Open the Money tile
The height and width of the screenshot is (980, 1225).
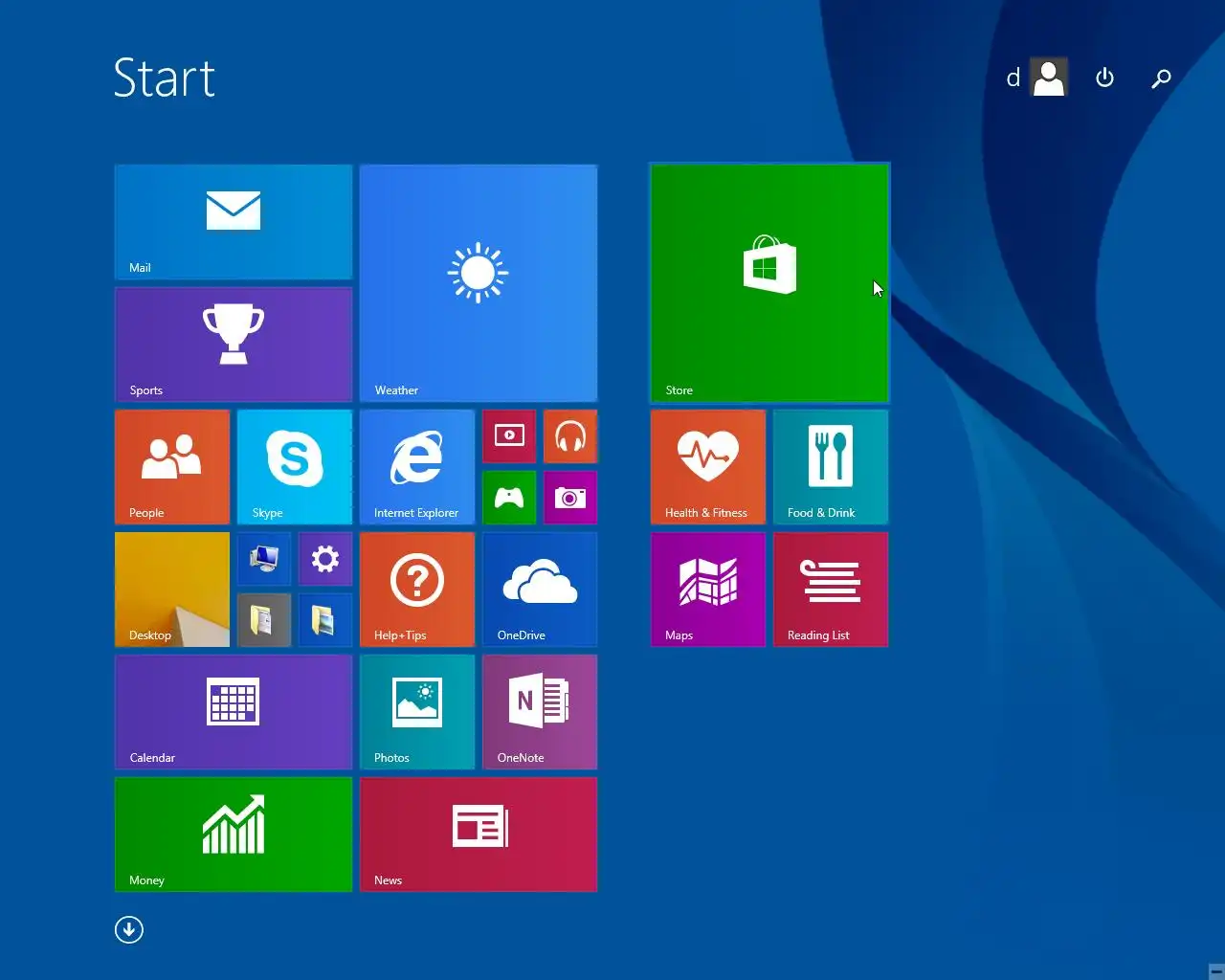click(234, 835)
